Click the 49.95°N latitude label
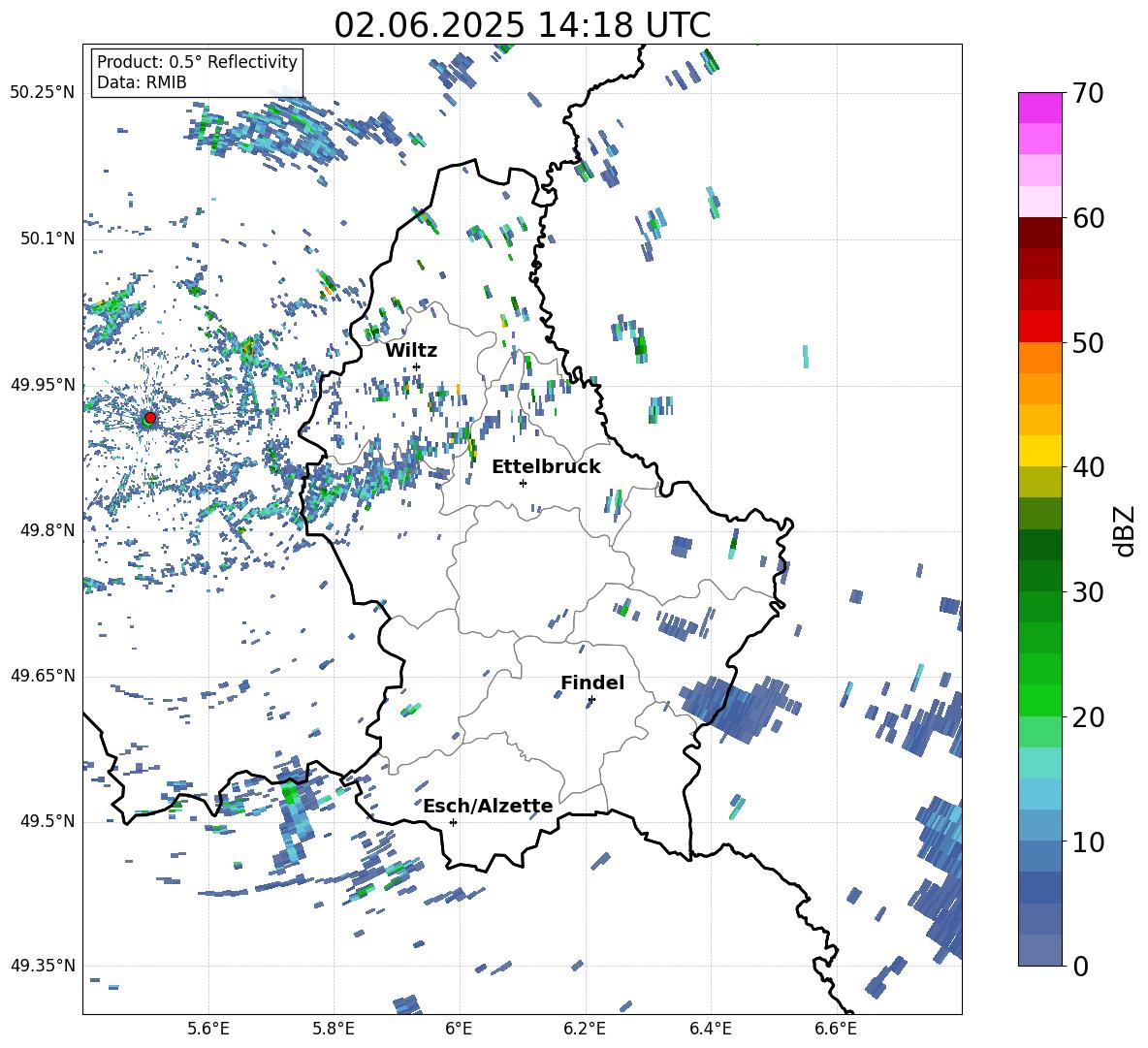1148x1048 pixels. tap(43, 384)
